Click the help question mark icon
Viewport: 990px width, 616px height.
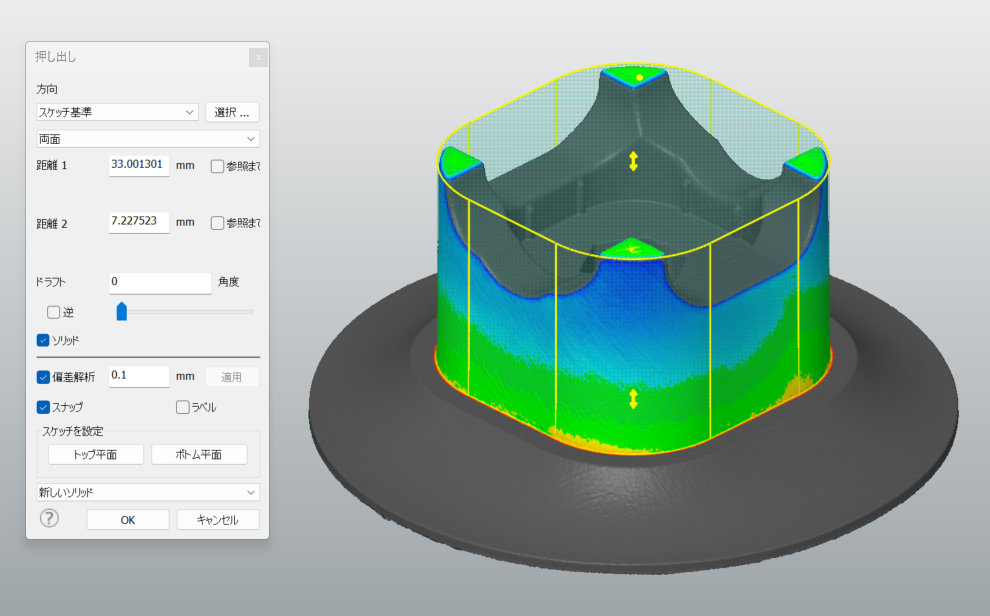pos(49,518)
